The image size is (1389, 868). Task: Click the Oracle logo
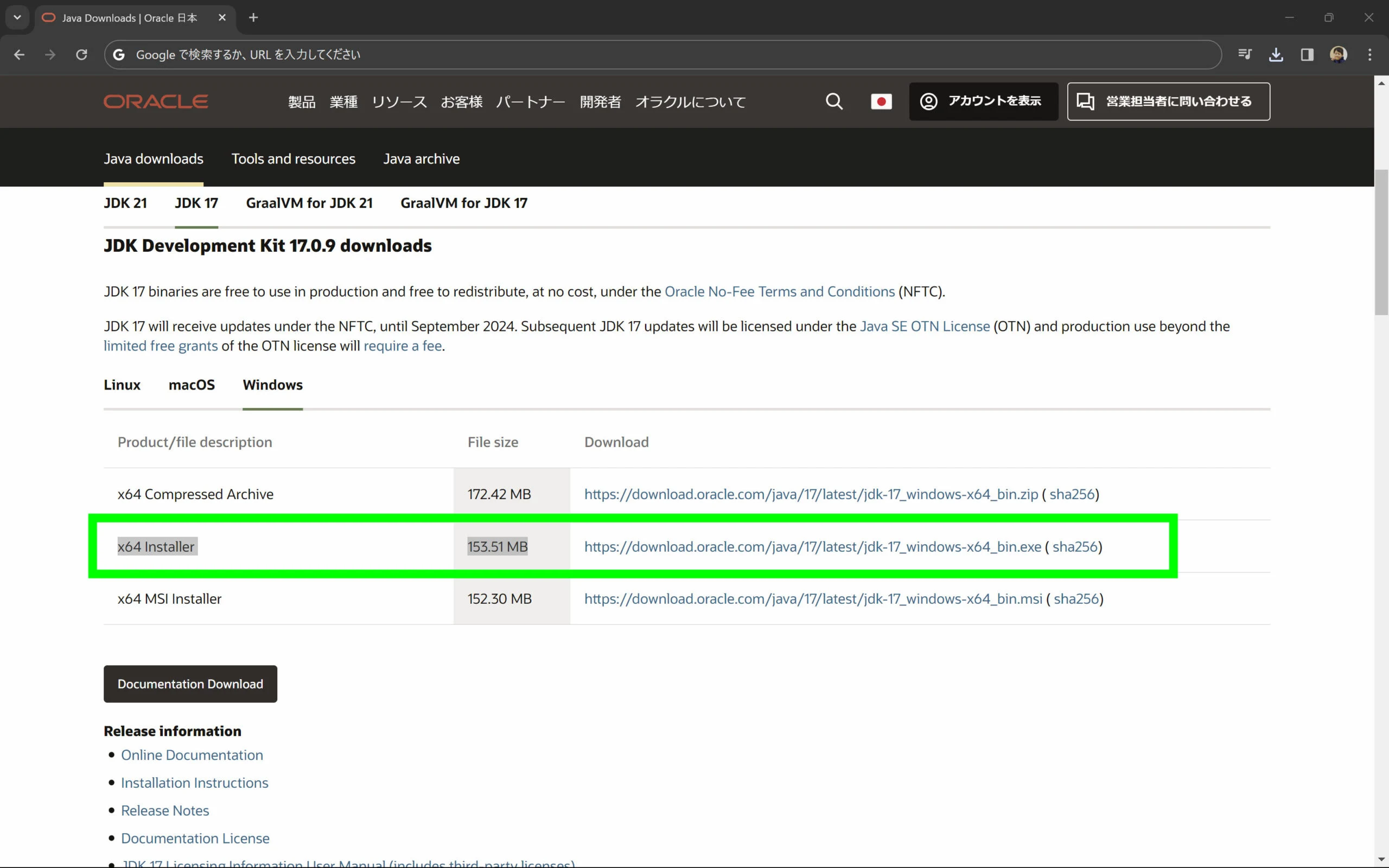(x=156, y=101)
